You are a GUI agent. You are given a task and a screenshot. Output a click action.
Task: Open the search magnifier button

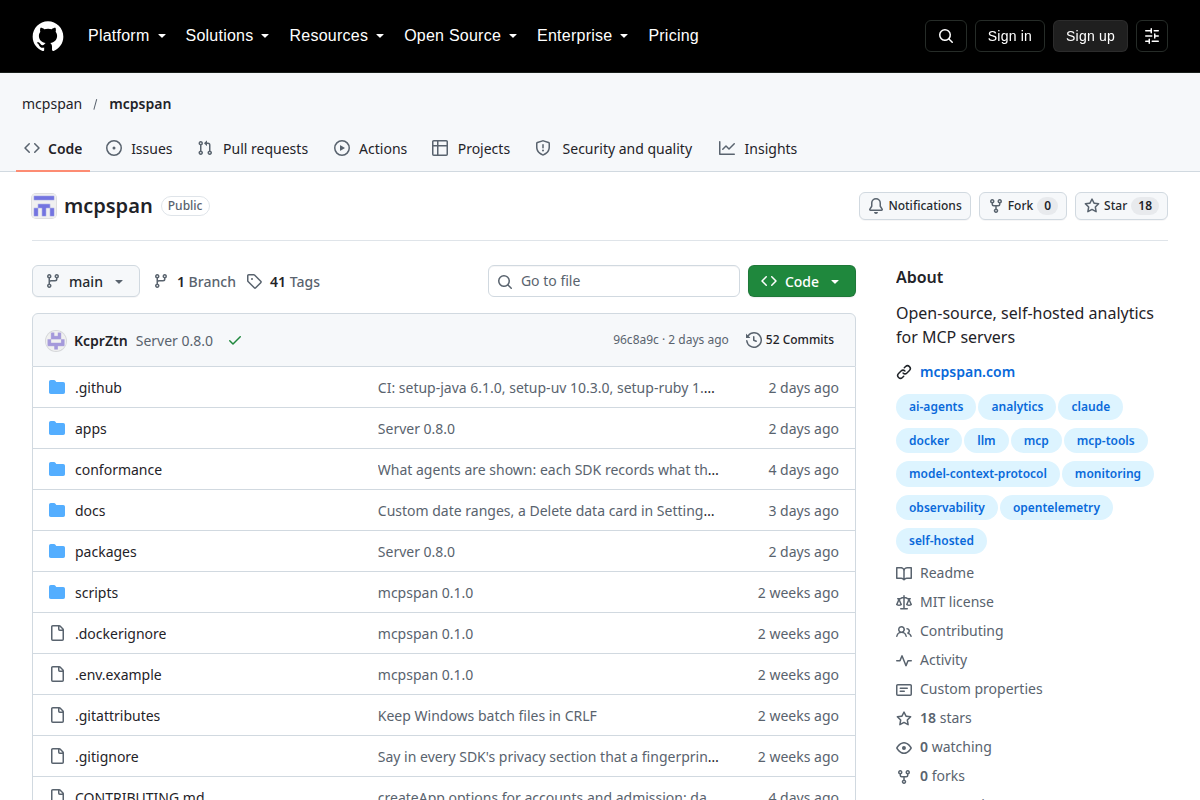946,36
